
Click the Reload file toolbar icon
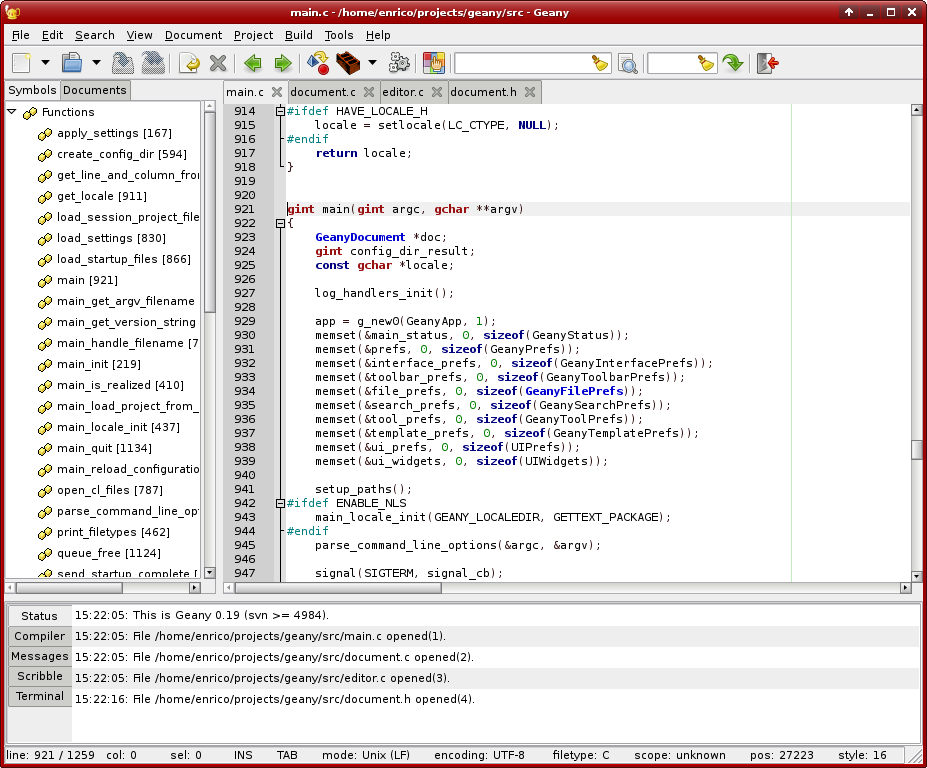[188, 63]
